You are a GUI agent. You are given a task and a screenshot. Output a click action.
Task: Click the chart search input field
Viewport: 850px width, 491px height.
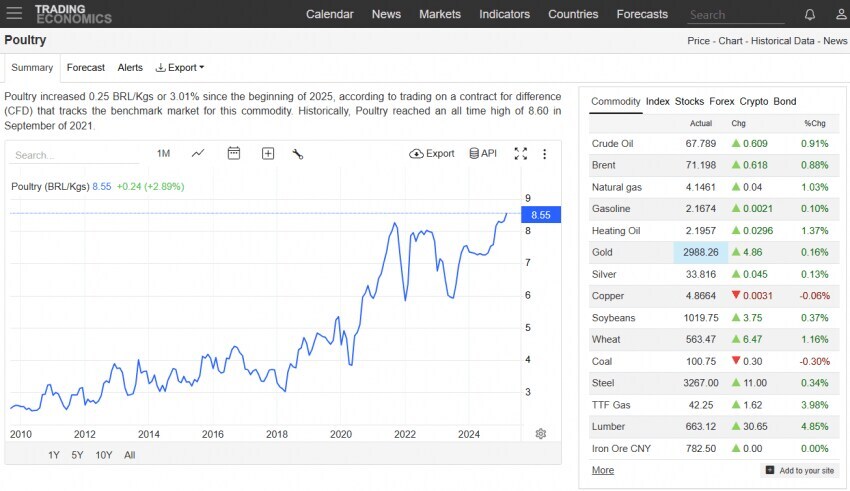(75, 155)
